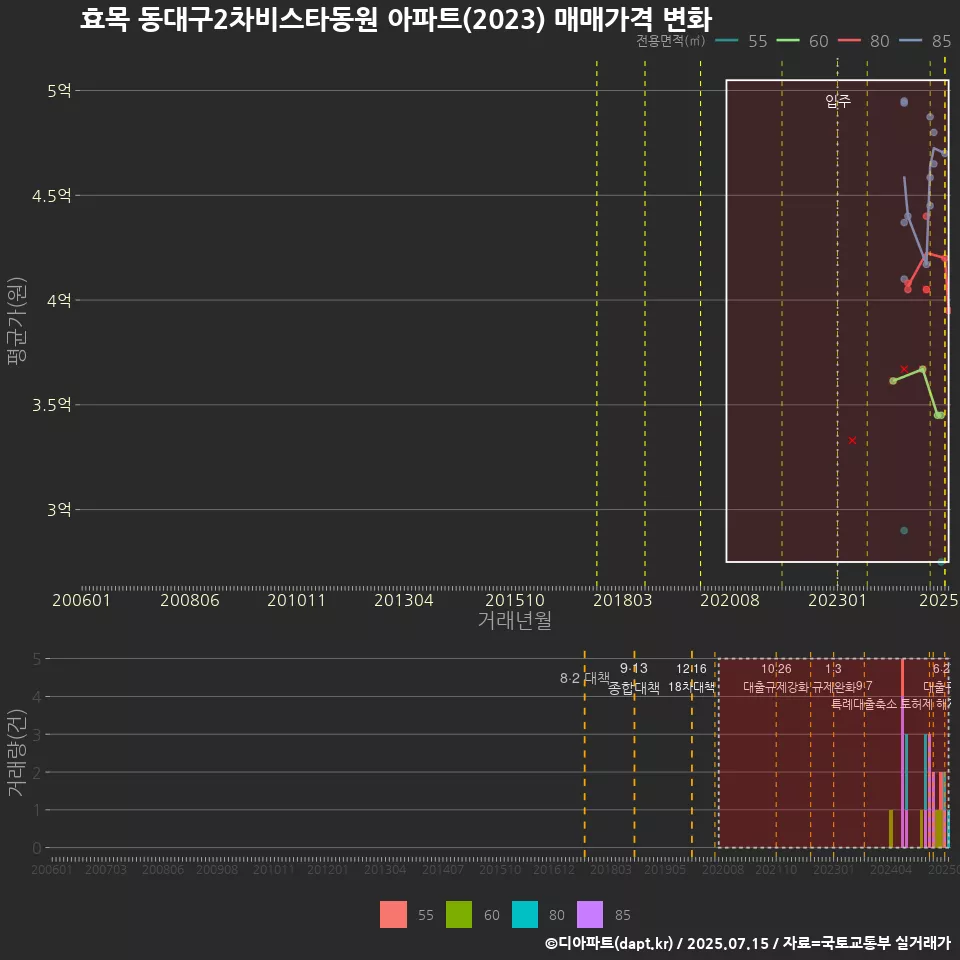Image resolution: width=960 pixels, height=960 pixels.
Task: Click 200703 label on volume chart axis
Action: coord(106,869)
